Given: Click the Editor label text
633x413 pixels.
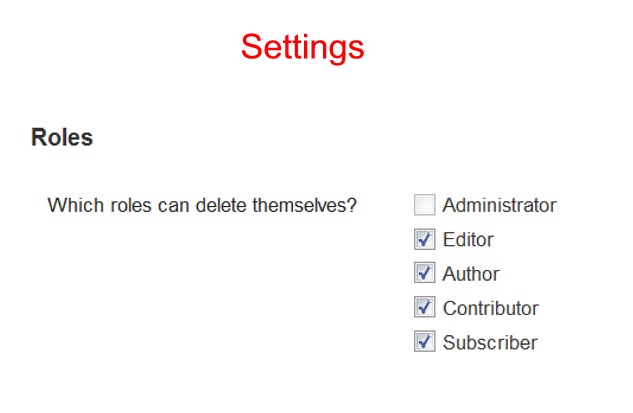Looking at the screenshot, I should [x=468, y=240].
